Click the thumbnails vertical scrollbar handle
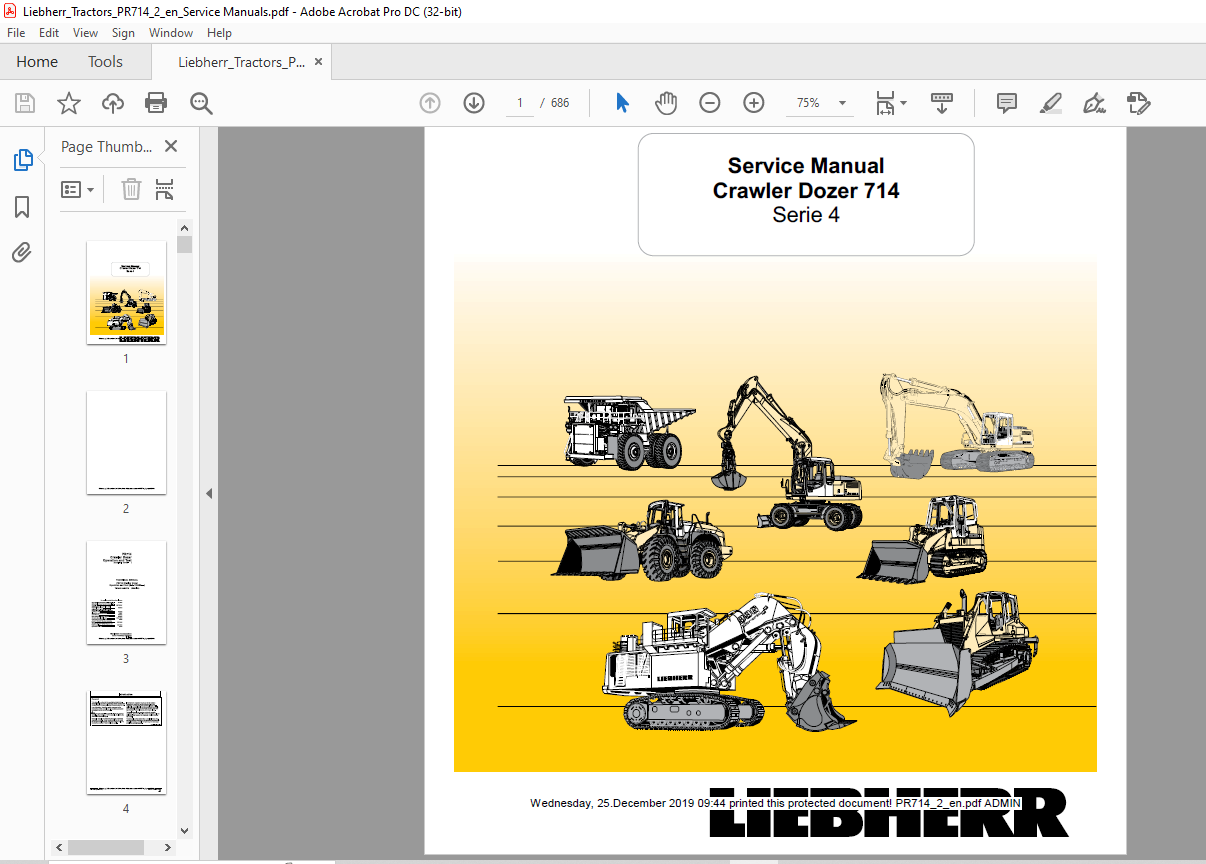Viewport: 1206px width, 864px height. click(184, 244)
